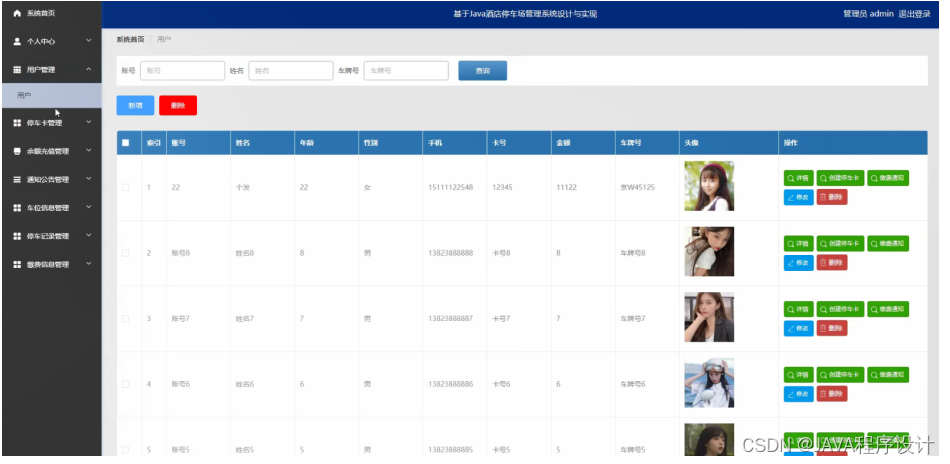Click the blue 新增 add button
Viewport: 950px width, 464px height.
click(x=135, y=105)
